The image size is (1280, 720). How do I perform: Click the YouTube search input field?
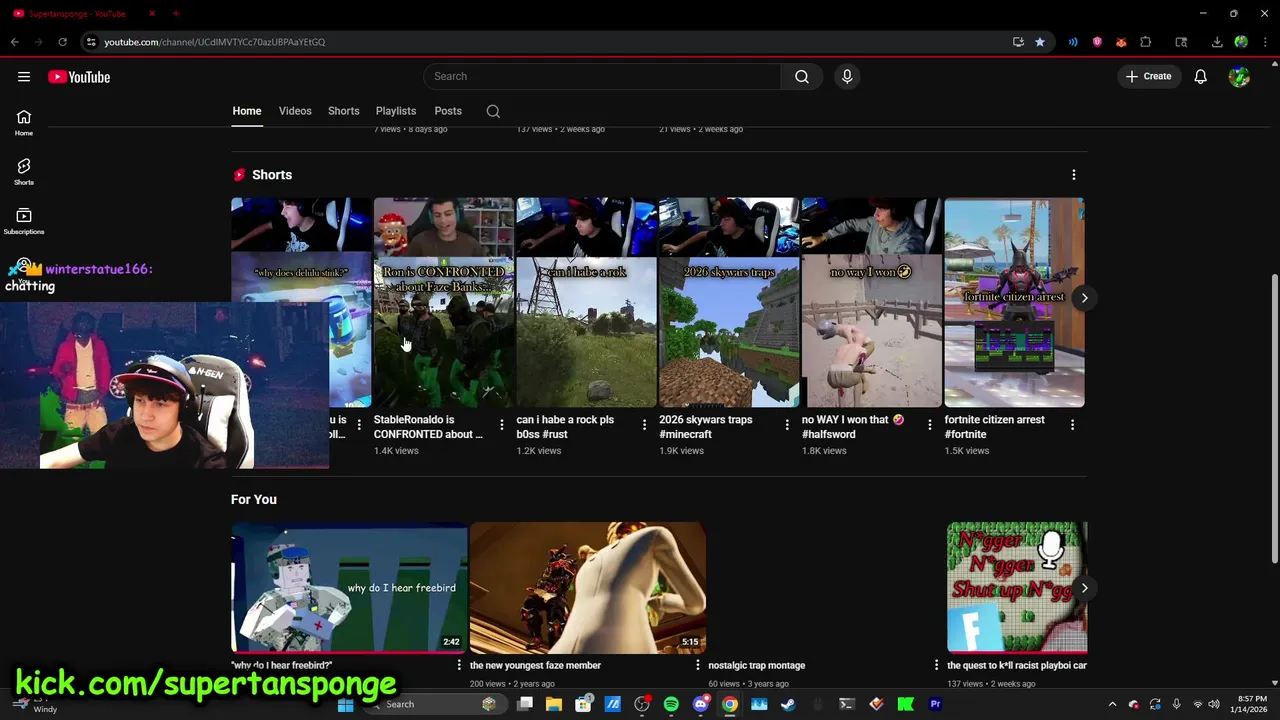click(x=602, y=76)
